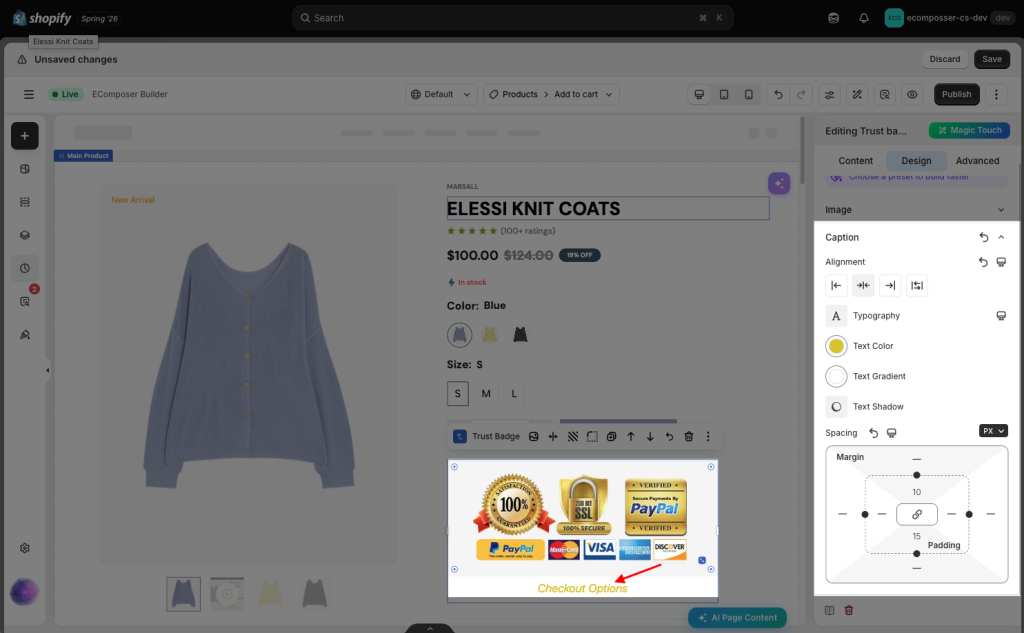Switch to the Content tab
Screen dimensions: 1024x633
pos(856,161)
